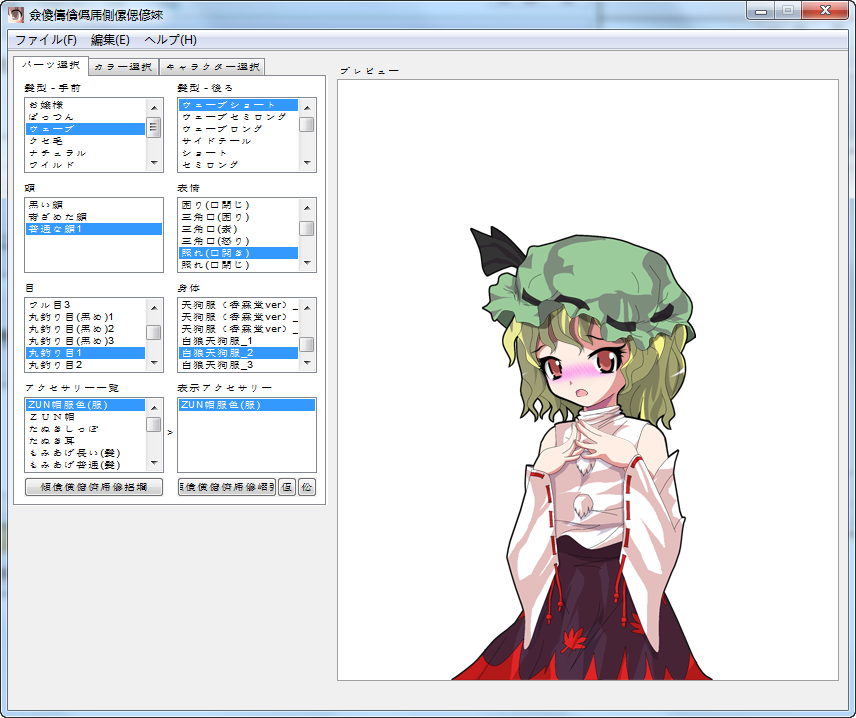
Task: Switch to the カラー選択 tab
Action: pos(123,67)
